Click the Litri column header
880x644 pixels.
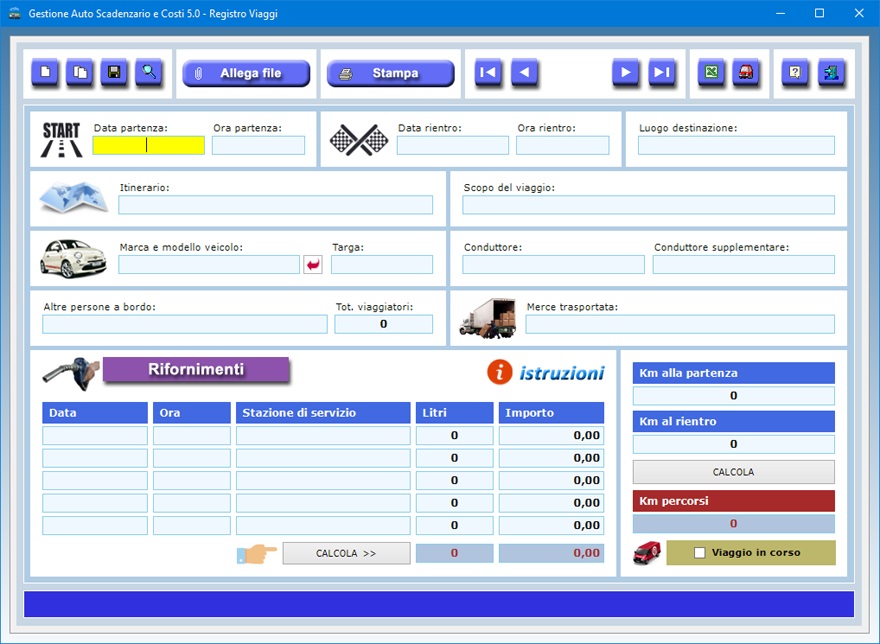coord(455,413)
